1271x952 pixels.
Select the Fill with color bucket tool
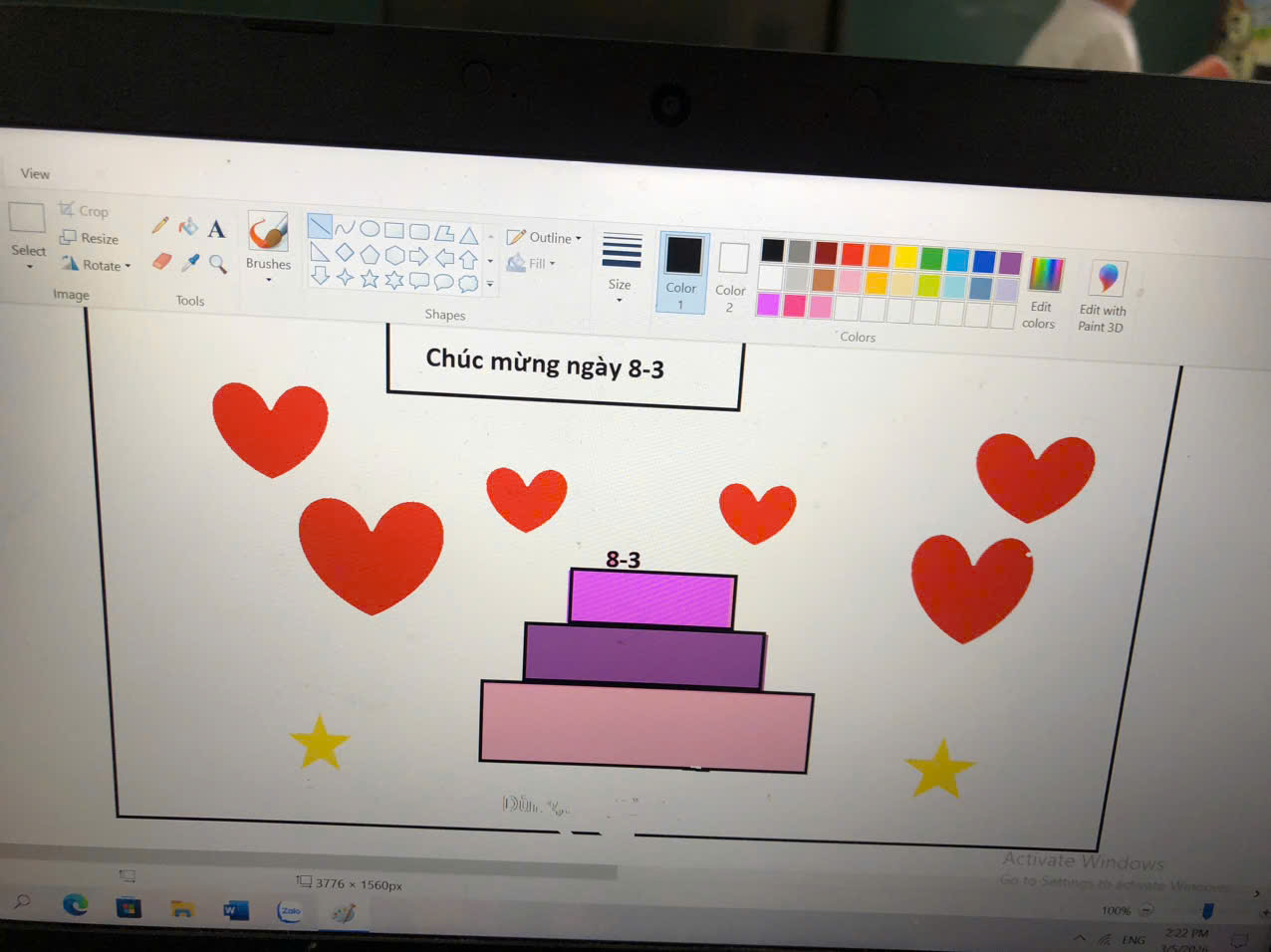tap(187, 228)
